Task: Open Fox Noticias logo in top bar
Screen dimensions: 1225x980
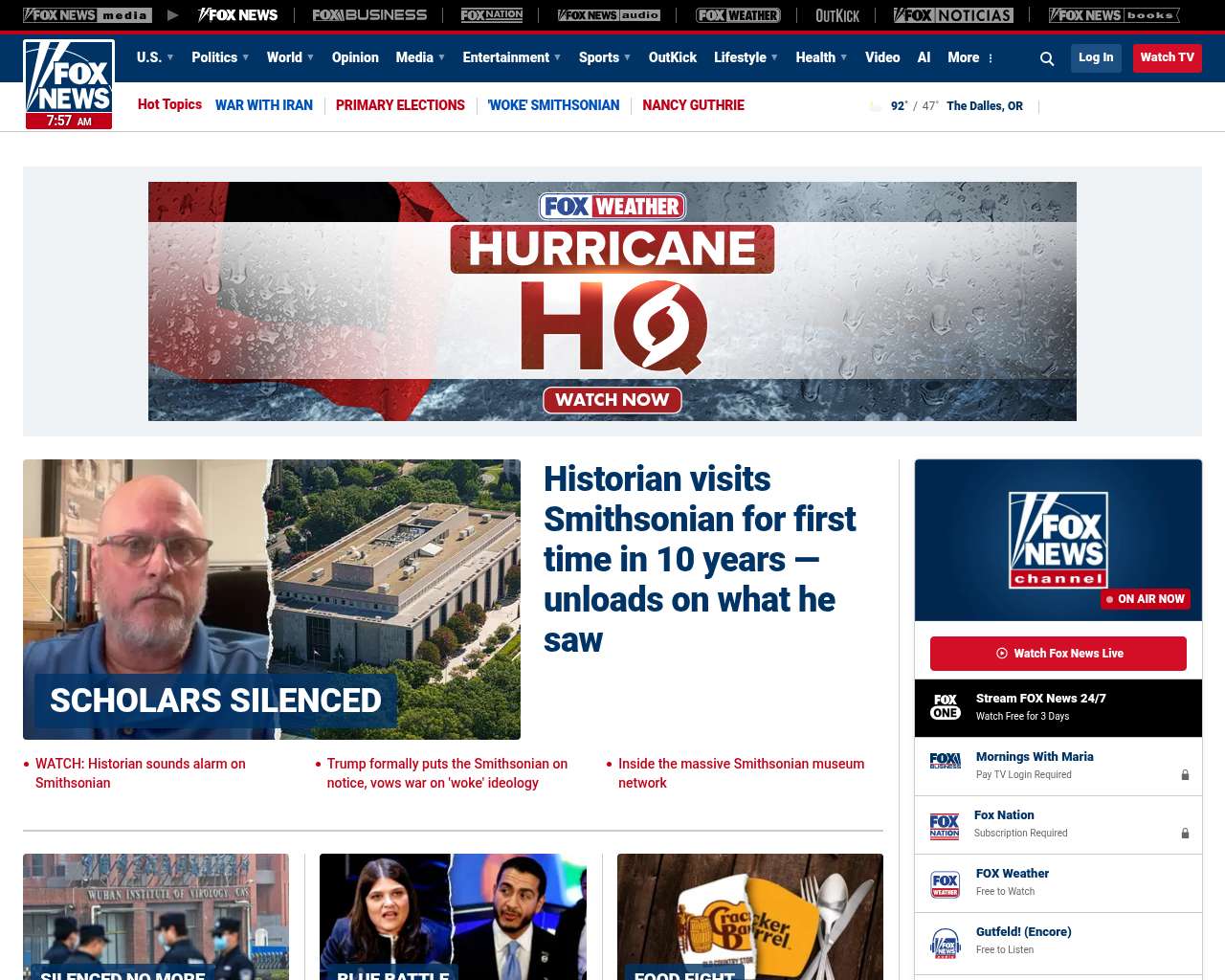Action: point(953,15)
